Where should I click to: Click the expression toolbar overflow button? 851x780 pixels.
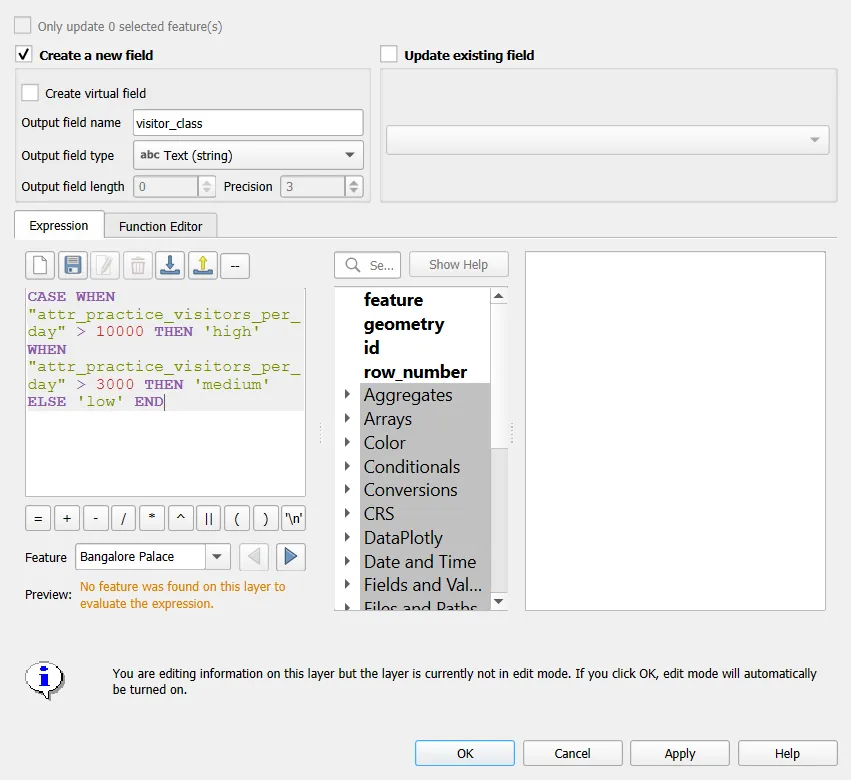(235, 266)
